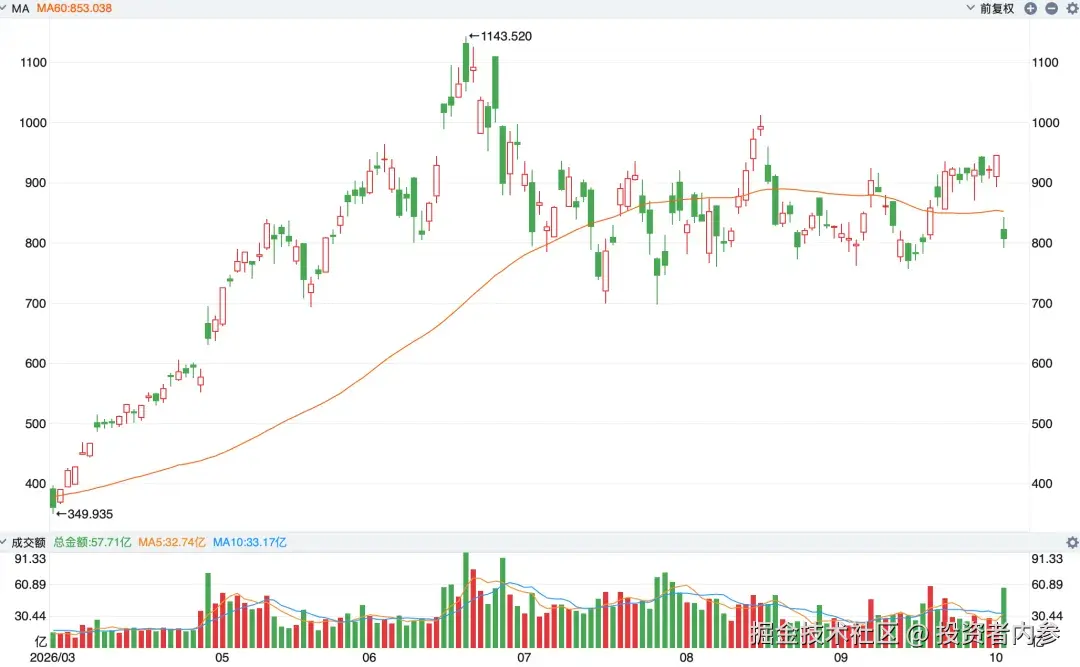Click the 60.89 label on the right volume axis
Viewport: 1080px width, 667px height.
click(x=1047, y=585)
